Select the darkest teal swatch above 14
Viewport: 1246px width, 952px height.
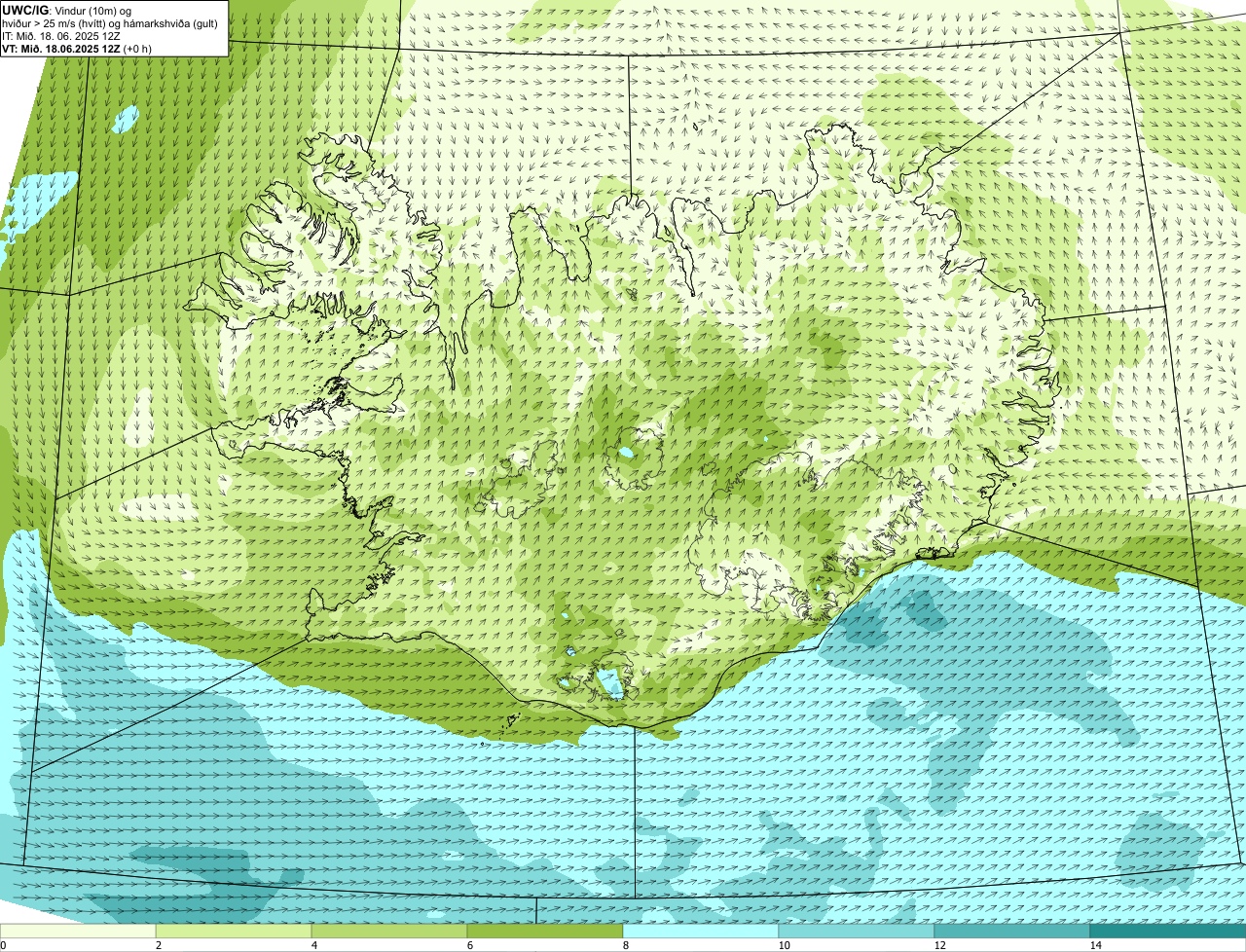[x=1168, y=932]
